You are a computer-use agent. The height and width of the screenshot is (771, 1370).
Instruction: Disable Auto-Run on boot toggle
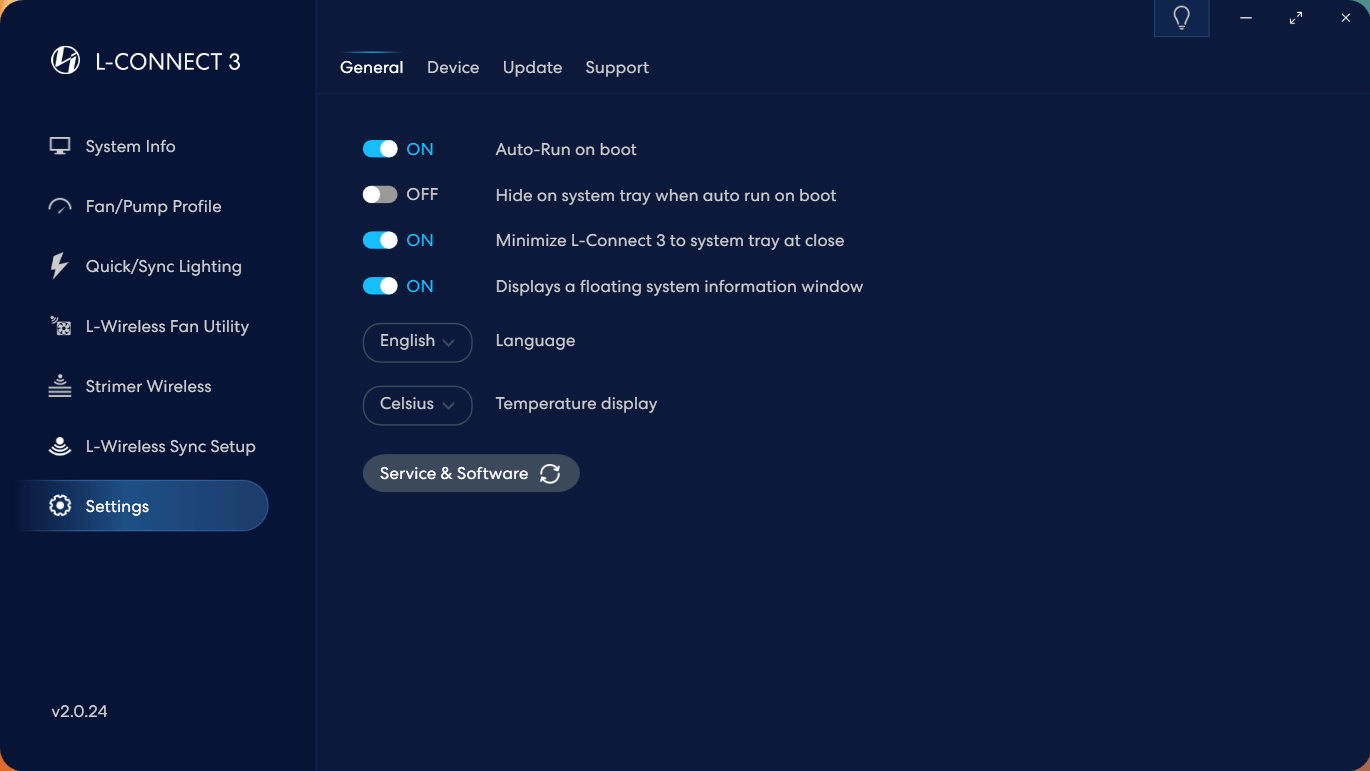pyautogui.click(x=380, y=149)
